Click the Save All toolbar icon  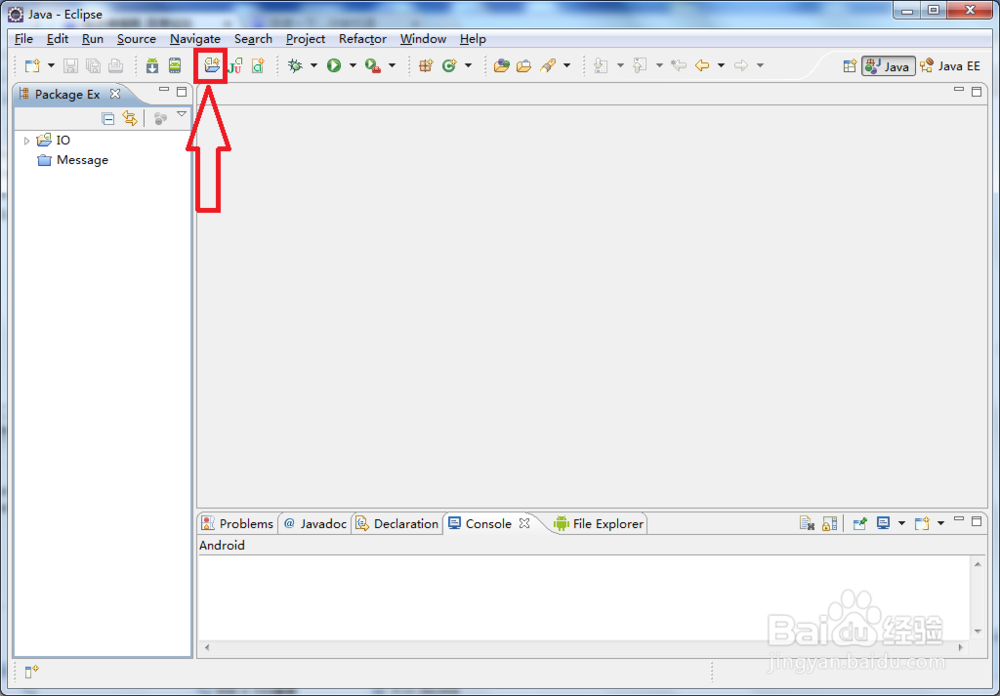coord(93,65)
